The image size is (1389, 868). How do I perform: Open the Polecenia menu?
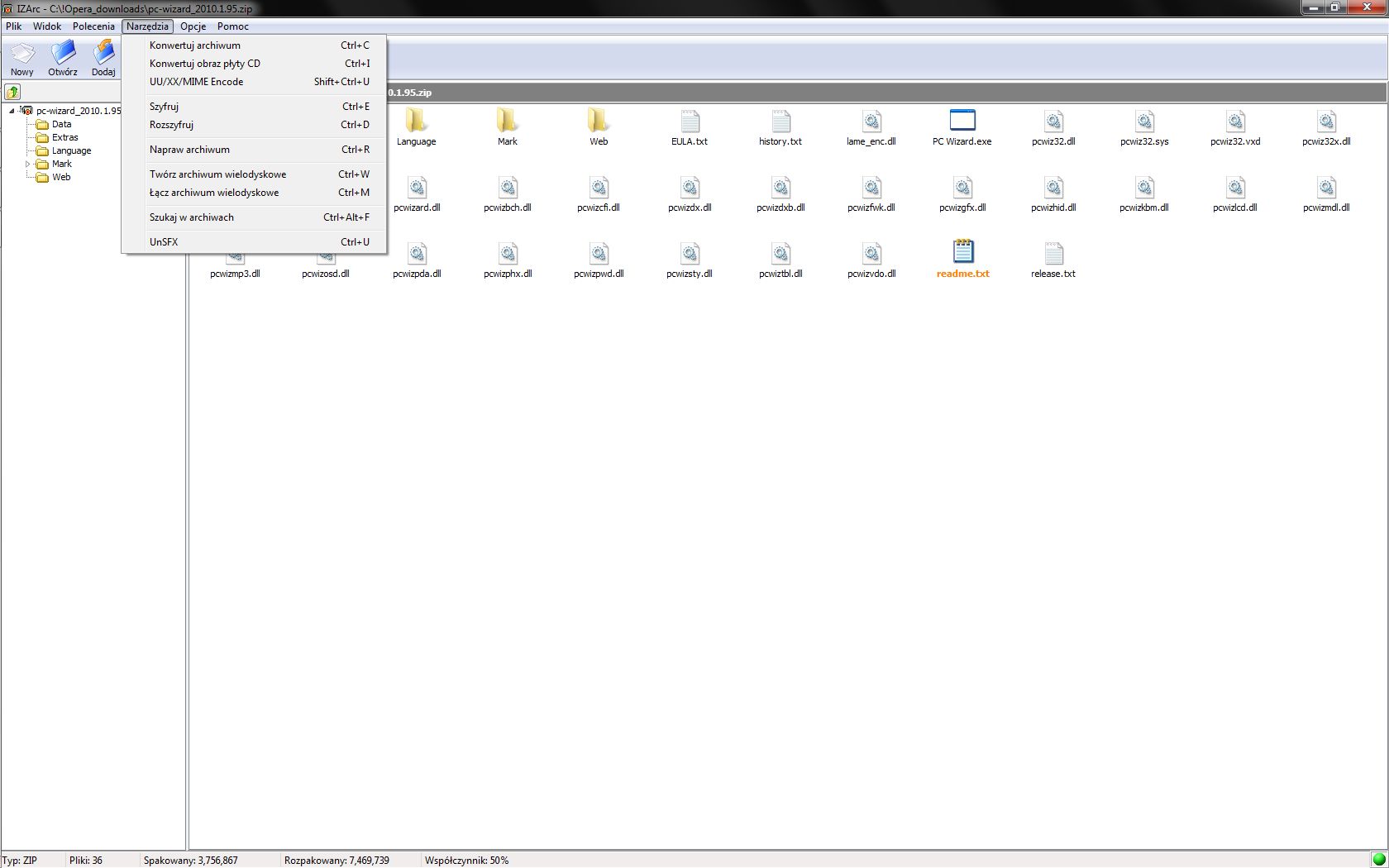(x=93, y=26)
